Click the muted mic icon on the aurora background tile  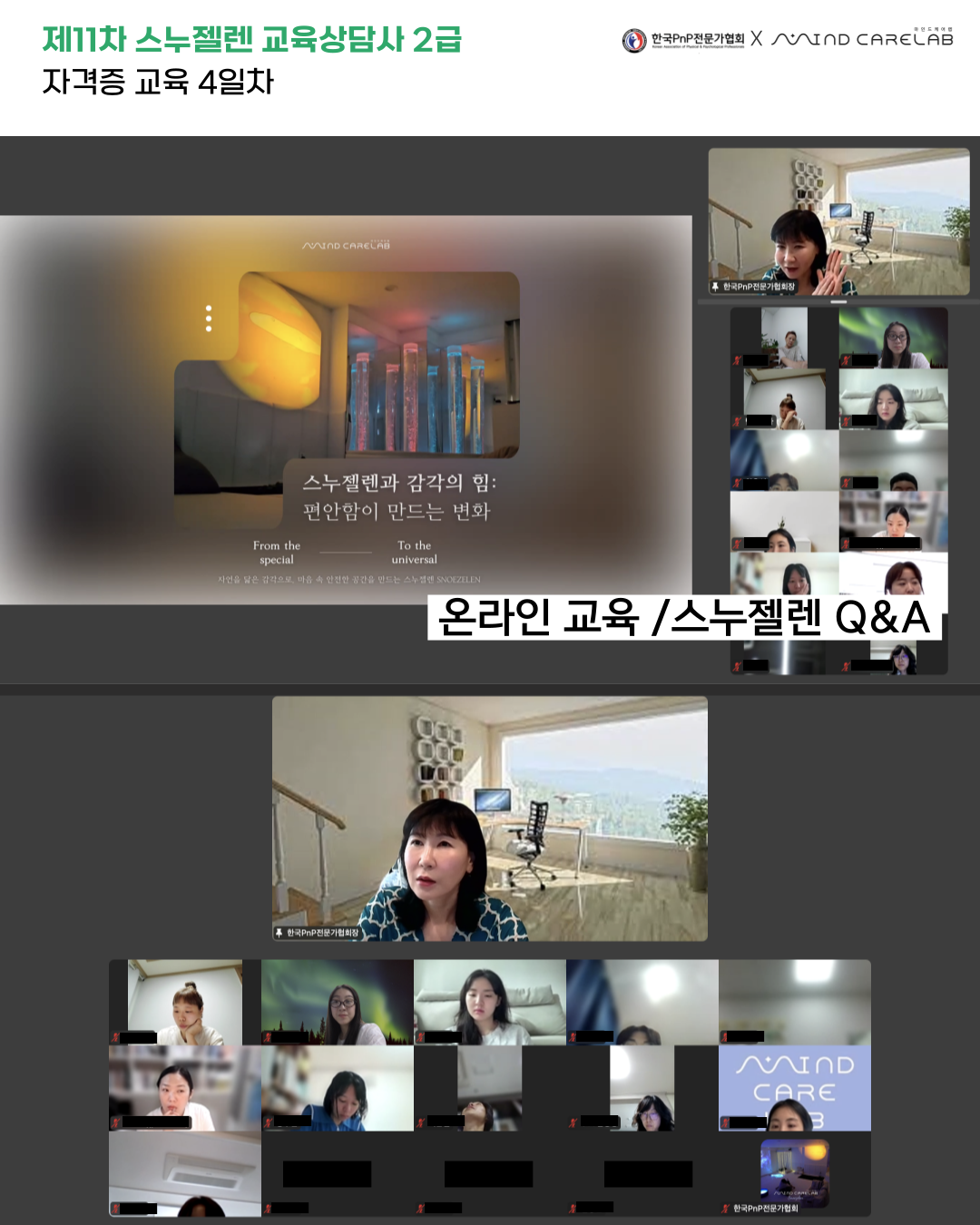pos(267,1037)
